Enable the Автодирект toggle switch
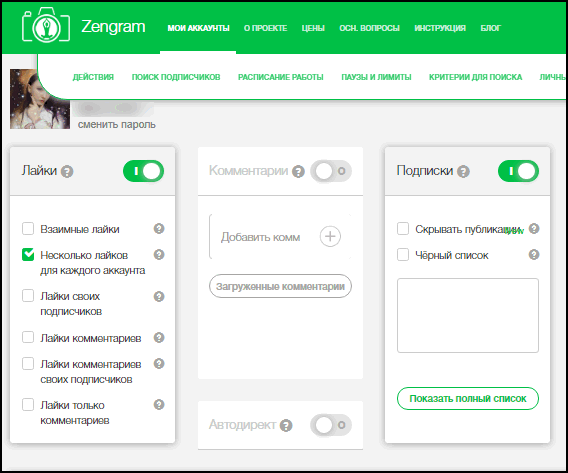The height and width of the screenshot is (473, 568). coord(331,425)
